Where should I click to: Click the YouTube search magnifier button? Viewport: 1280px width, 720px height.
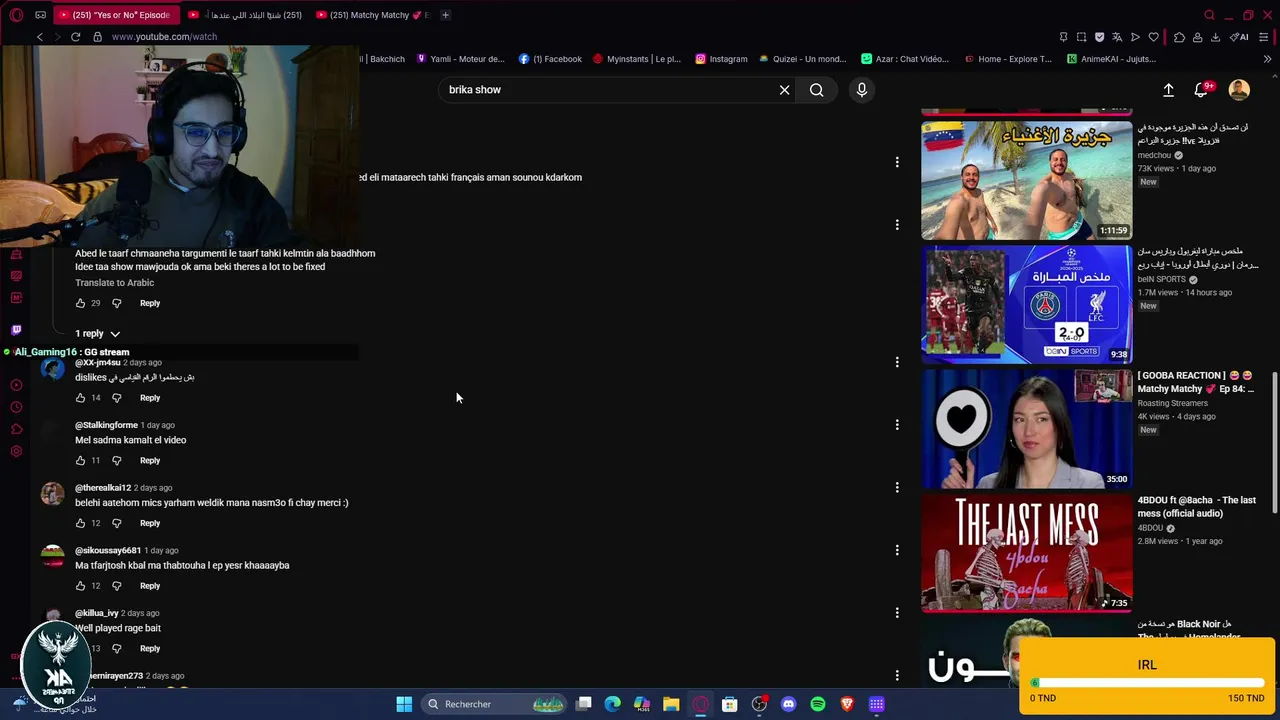pos(817,90)
